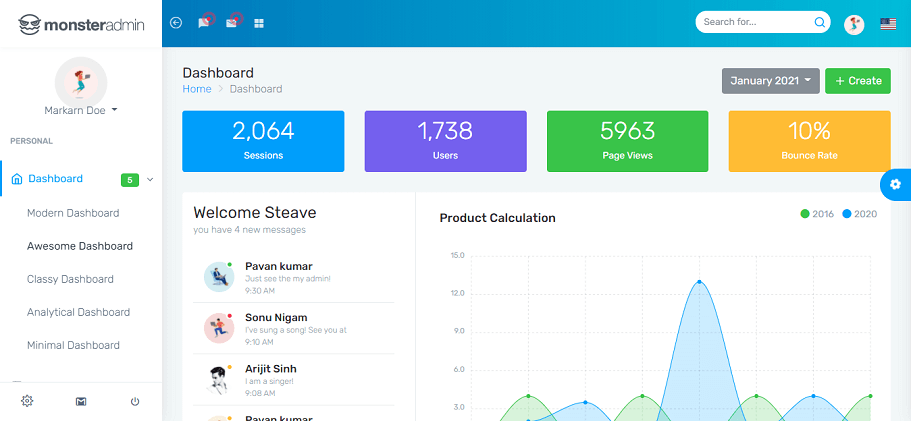Click the monsteradmin logo

(81, 24)
